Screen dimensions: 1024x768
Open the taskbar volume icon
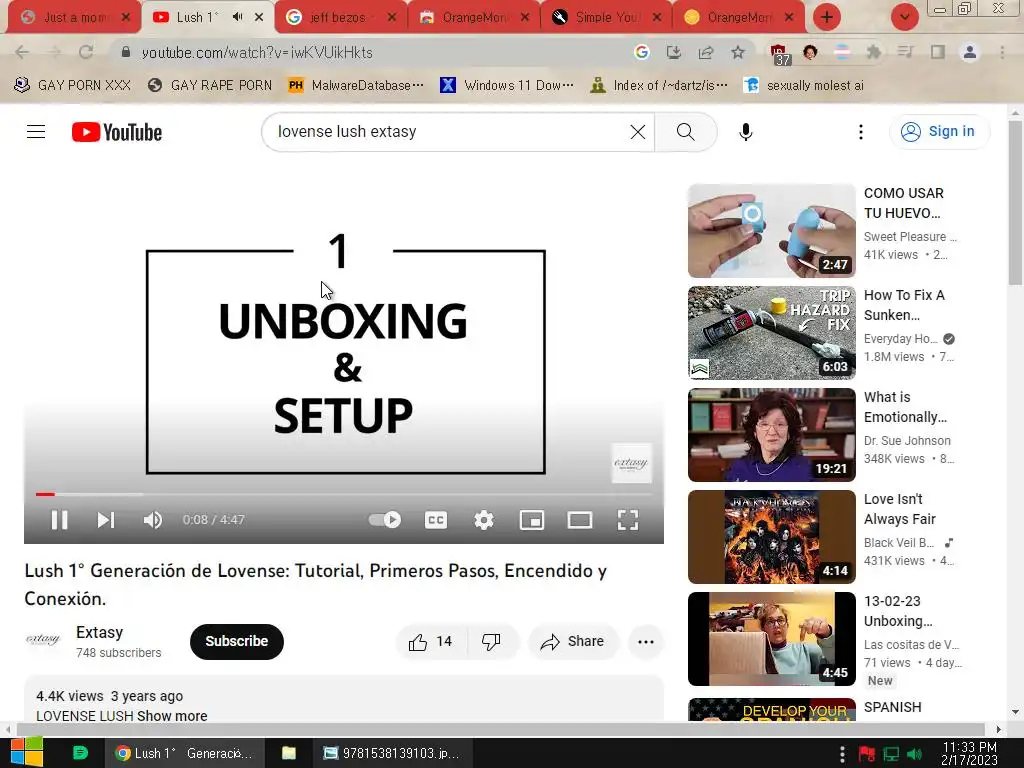click(915, 754)
